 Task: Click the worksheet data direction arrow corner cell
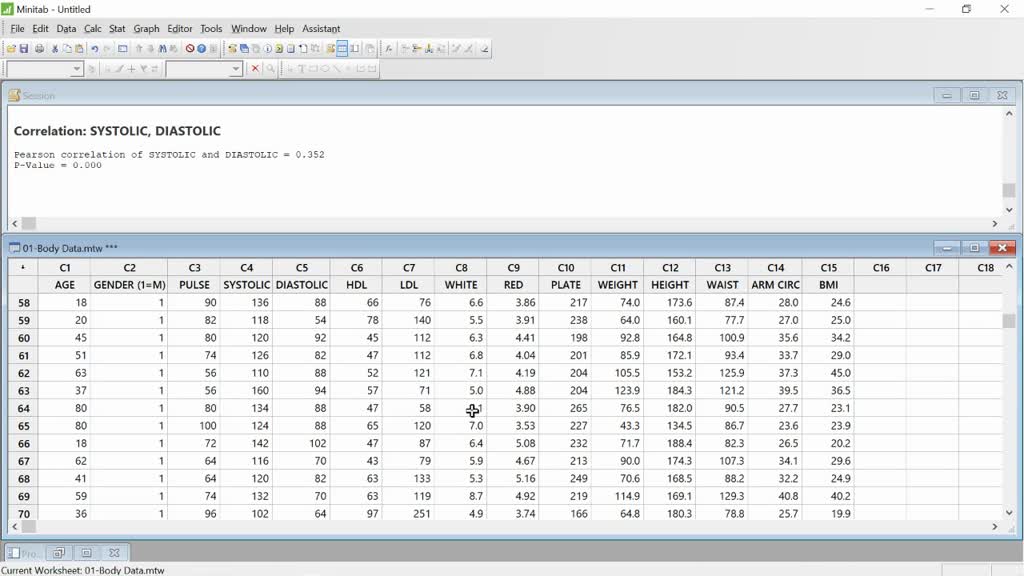(23, 268)
